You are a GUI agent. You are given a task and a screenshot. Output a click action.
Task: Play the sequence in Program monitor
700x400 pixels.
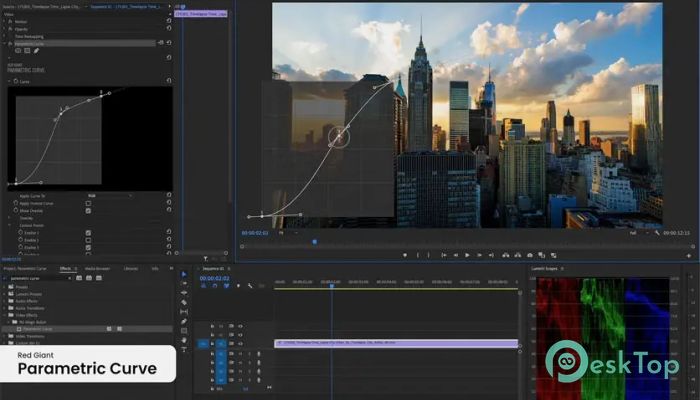point(467,255)
